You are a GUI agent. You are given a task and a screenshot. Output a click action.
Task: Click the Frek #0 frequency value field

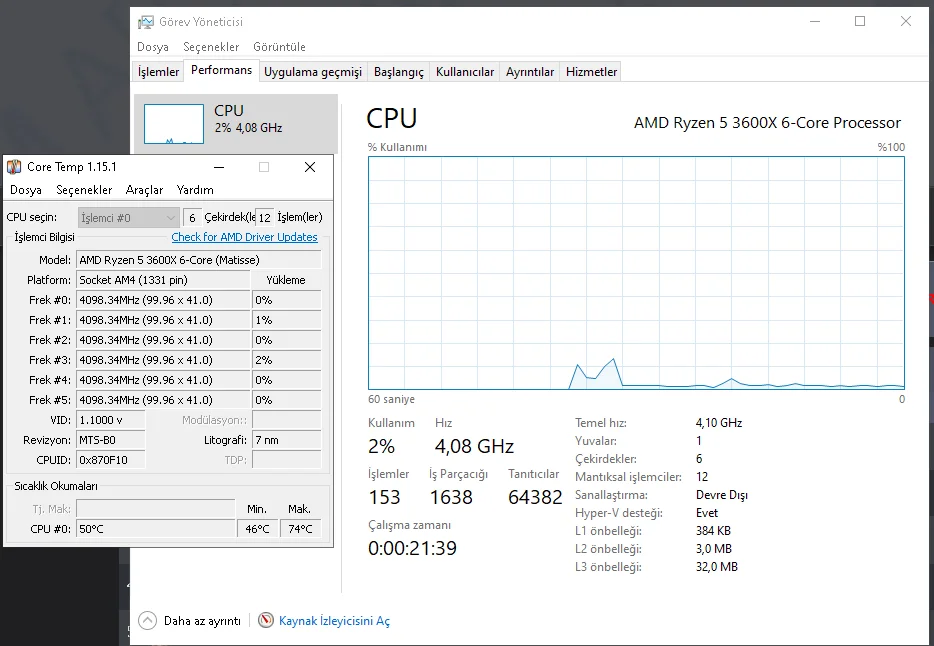pos(163,300)
